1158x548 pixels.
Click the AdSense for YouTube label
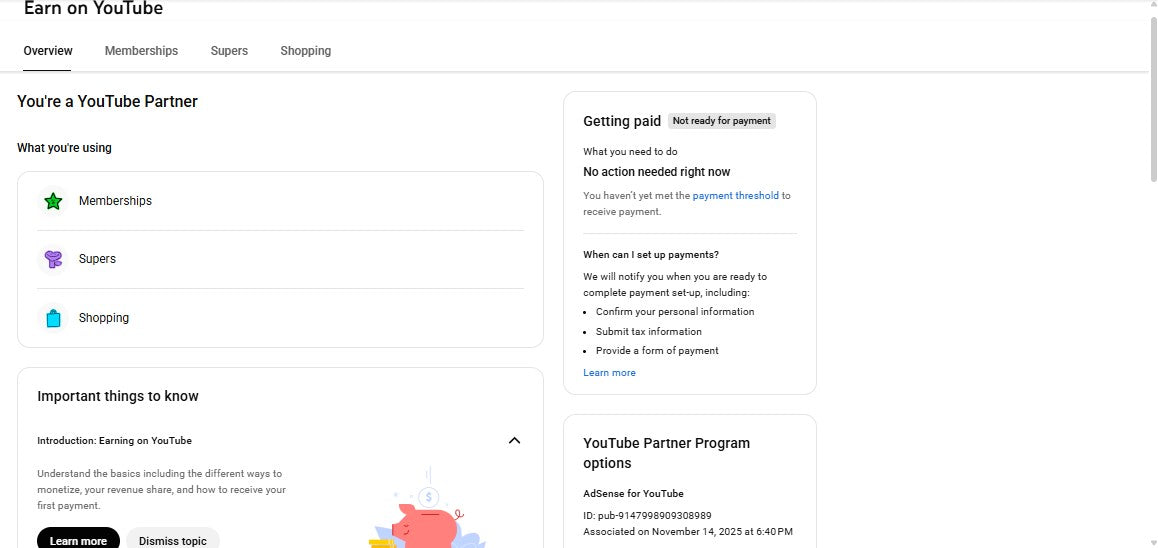click(633, 493)
